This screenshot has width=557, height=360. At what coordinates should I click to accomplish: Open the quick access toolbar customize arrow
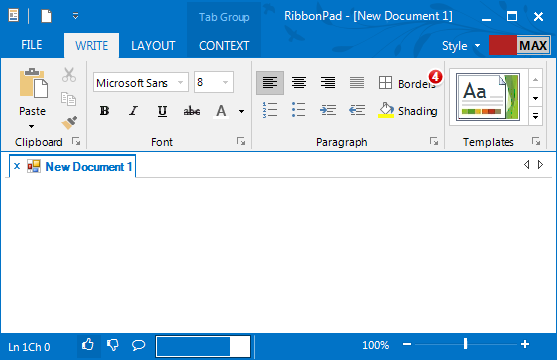(x=75, y=16)
